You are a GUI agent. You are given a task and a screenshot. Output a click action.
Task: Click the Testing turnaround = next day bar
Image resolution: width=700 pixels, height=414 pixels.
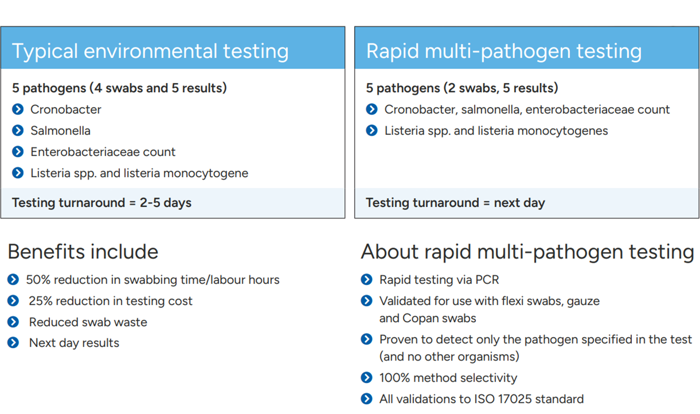(527, 203)
